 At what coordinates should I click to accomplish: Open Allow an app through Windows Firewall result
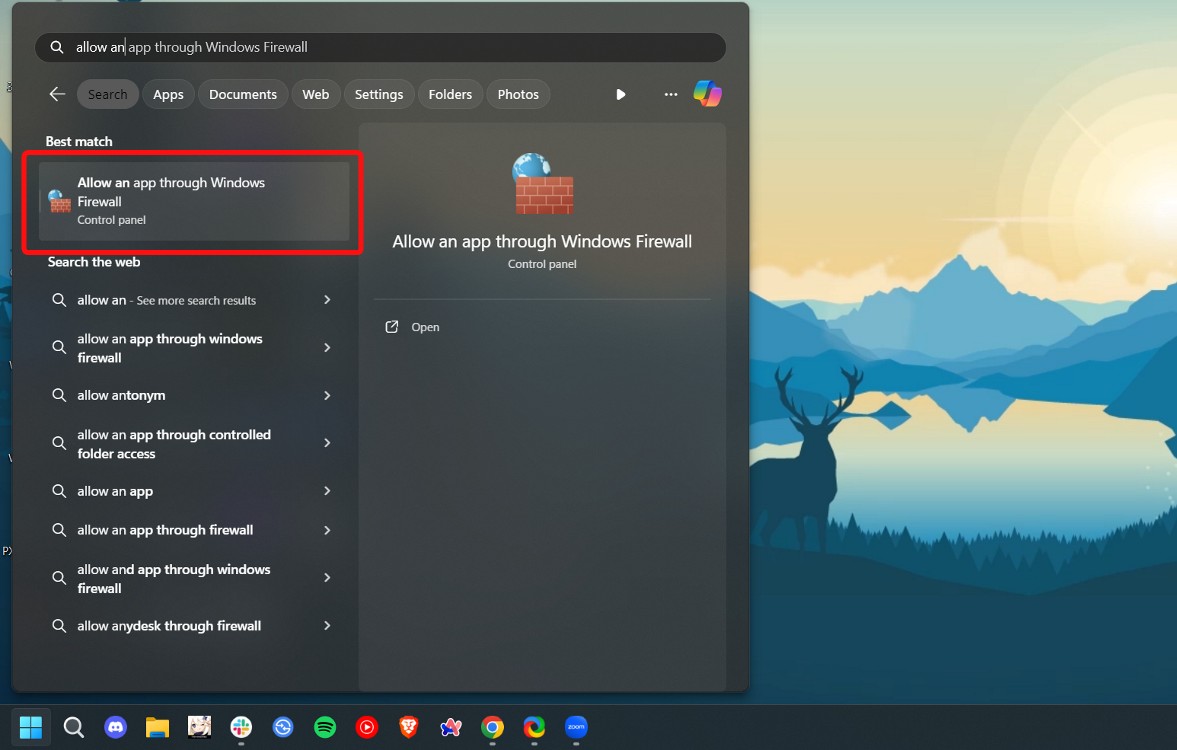193,201
